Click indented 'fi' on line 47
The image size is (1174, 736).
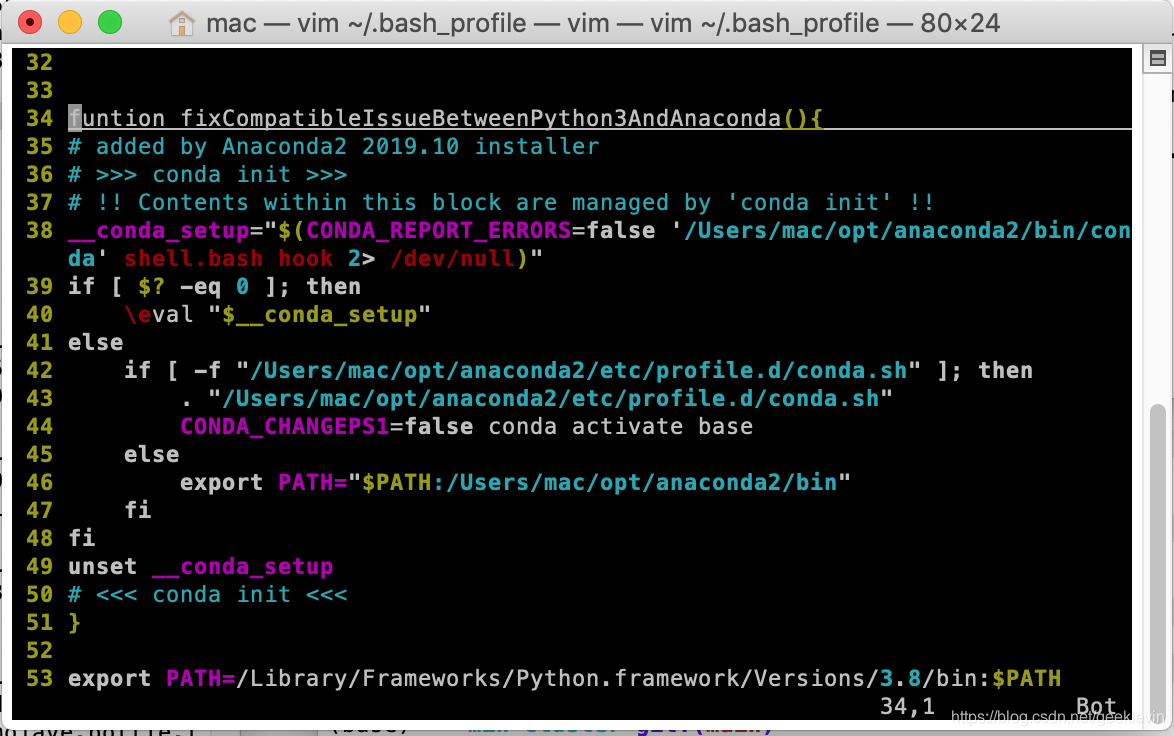point(138,510)
